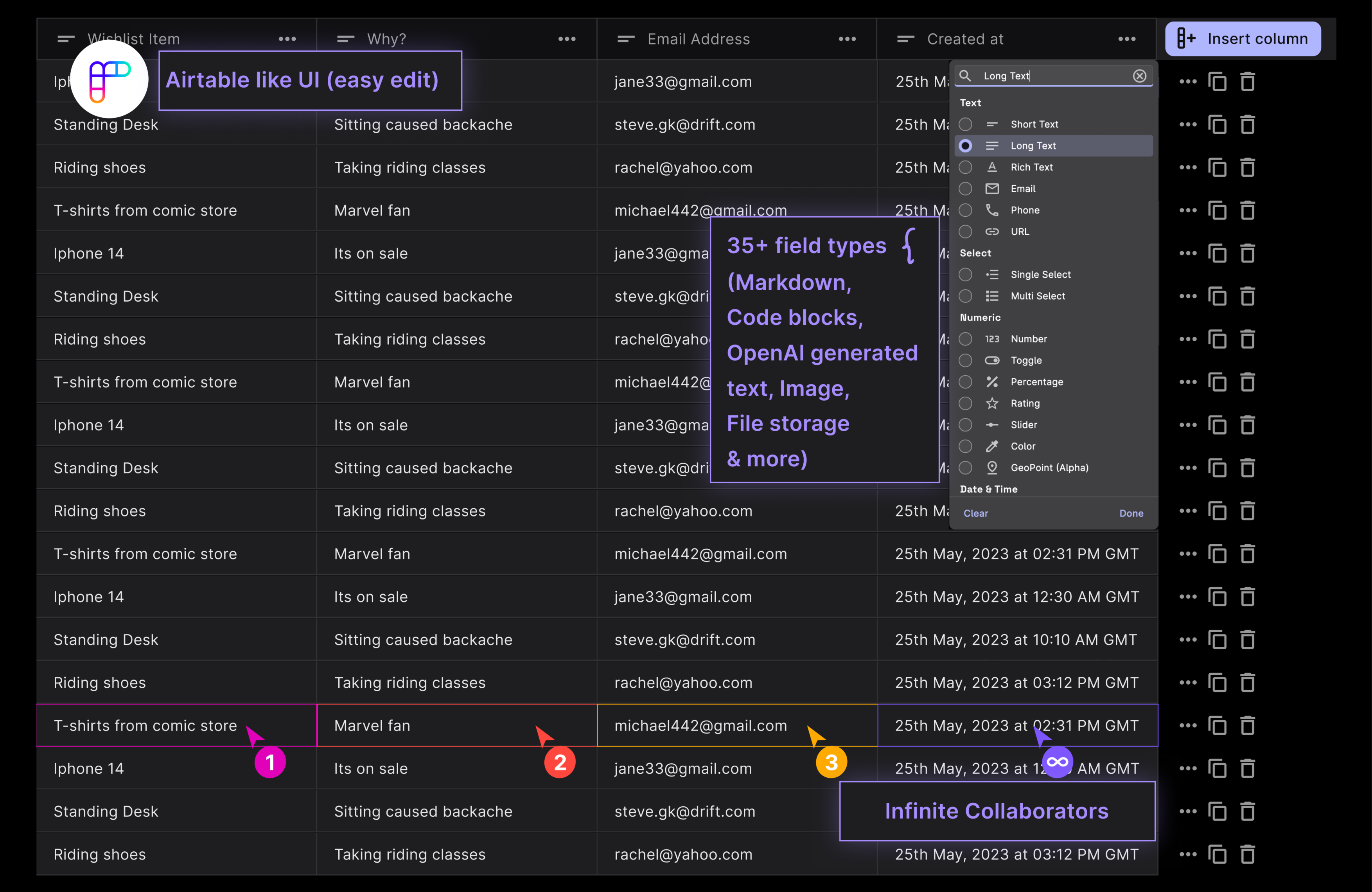Duplicate the 02:31 PM highlighted T-shirts row

(x=1217, y=725)
